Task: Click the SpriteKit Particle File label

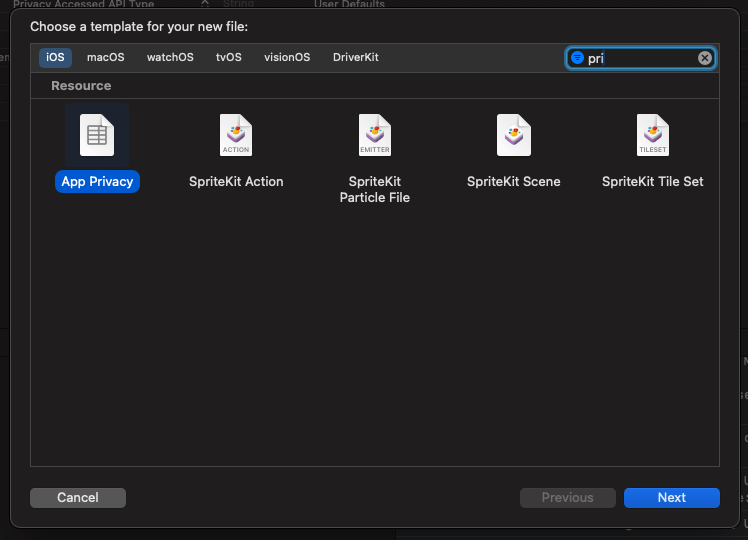Action: (374, 189)
